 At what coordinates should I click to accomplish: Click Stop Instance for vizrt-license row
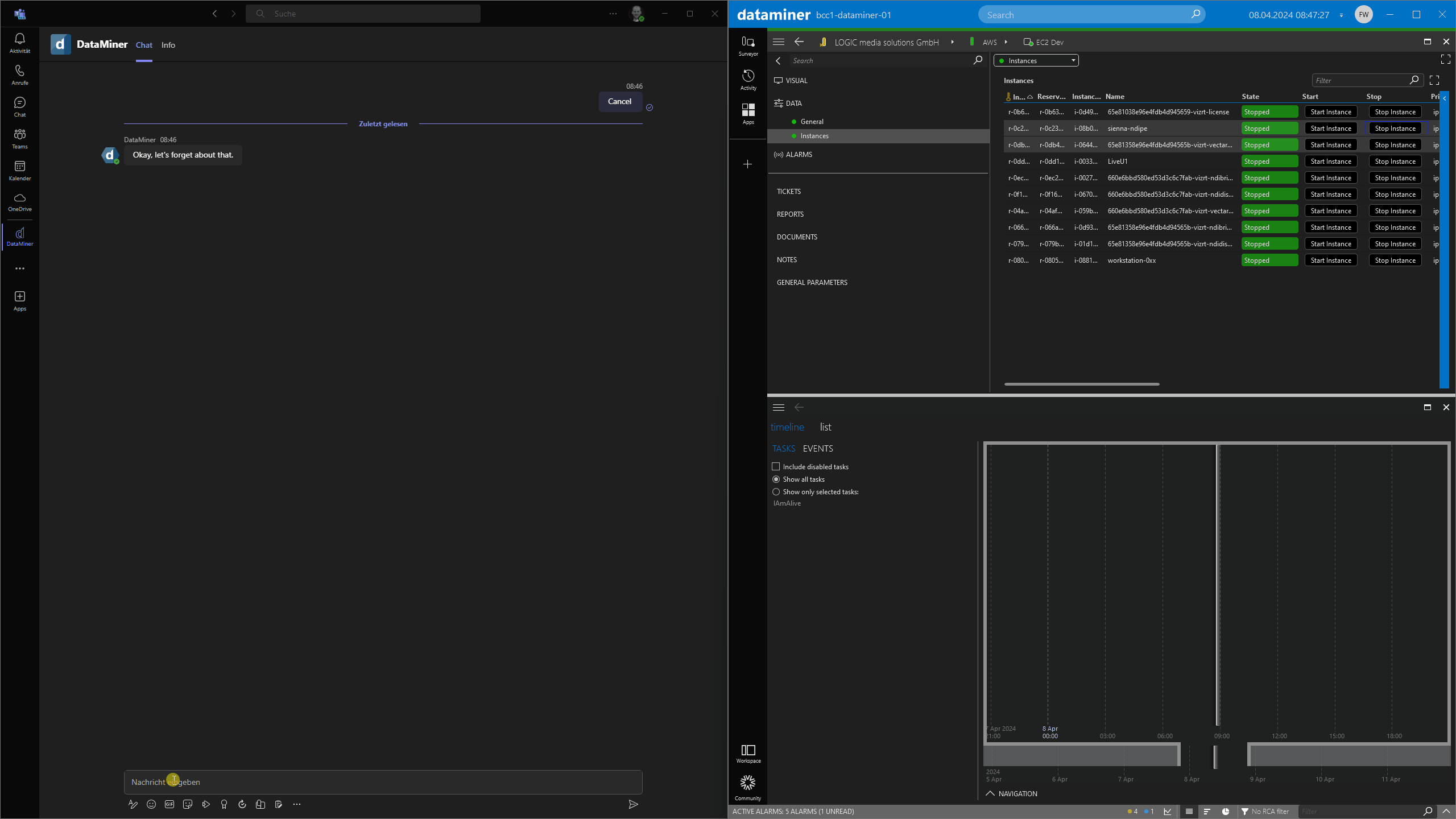[x=1395, y=112]
